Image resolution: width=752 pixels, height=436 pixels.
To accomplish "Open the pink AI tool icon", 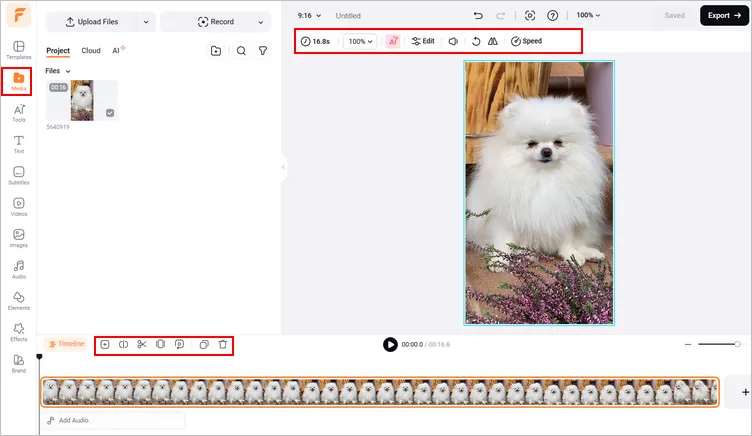I will [393, 41].
